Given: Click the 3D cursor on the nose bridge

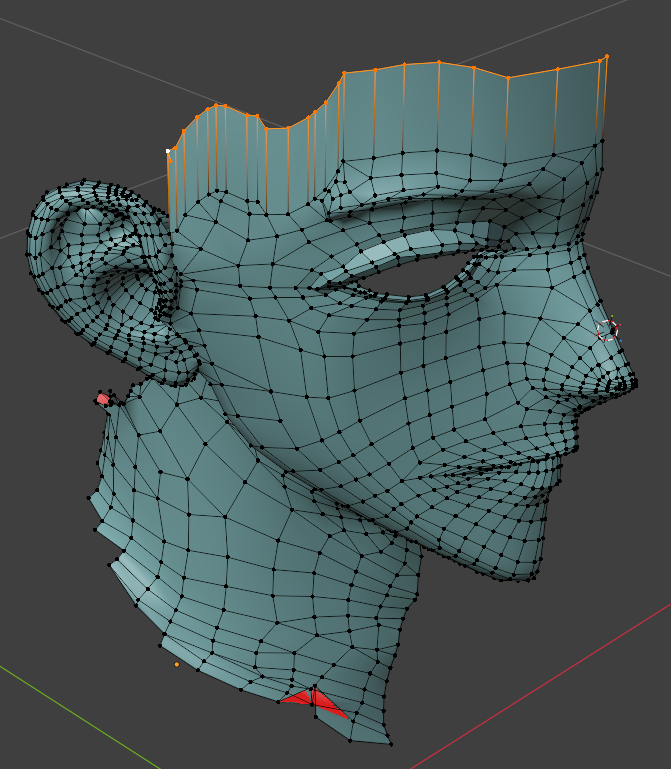Looking at the screenshot, I should [608, 329].
